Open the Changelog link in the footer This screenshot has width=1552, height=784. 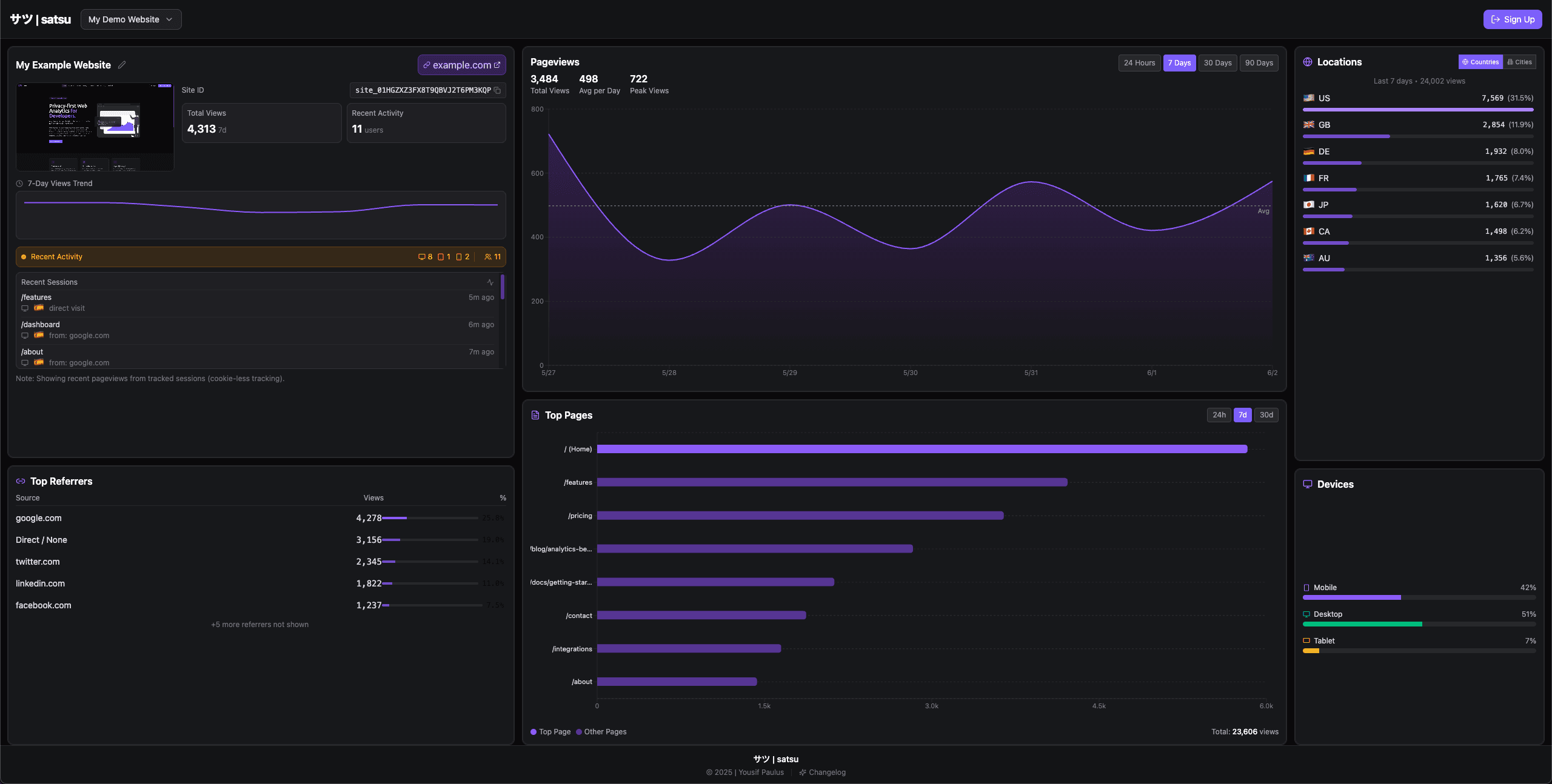[822, 772]
